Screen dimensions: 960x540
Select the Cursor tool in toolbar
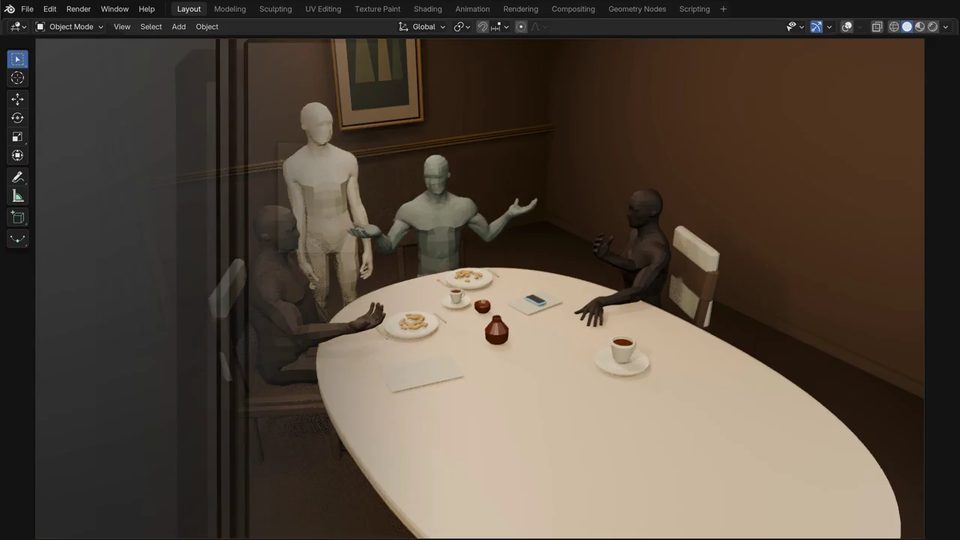point(17,78)
